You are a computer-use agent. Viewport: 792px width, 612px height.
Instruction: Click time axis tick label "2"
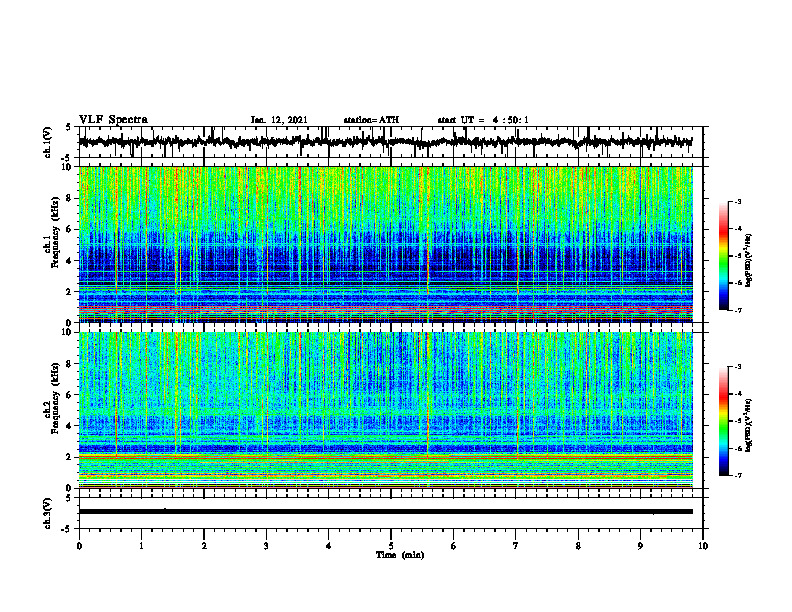pyautogui.click(x=204, y=546)
